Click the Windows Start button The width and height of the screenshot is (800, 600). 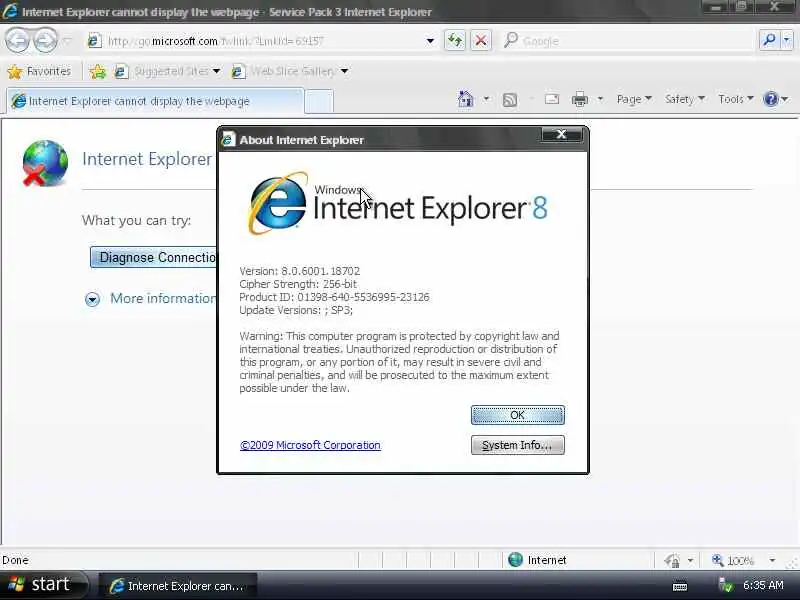(x=44, y=585)
